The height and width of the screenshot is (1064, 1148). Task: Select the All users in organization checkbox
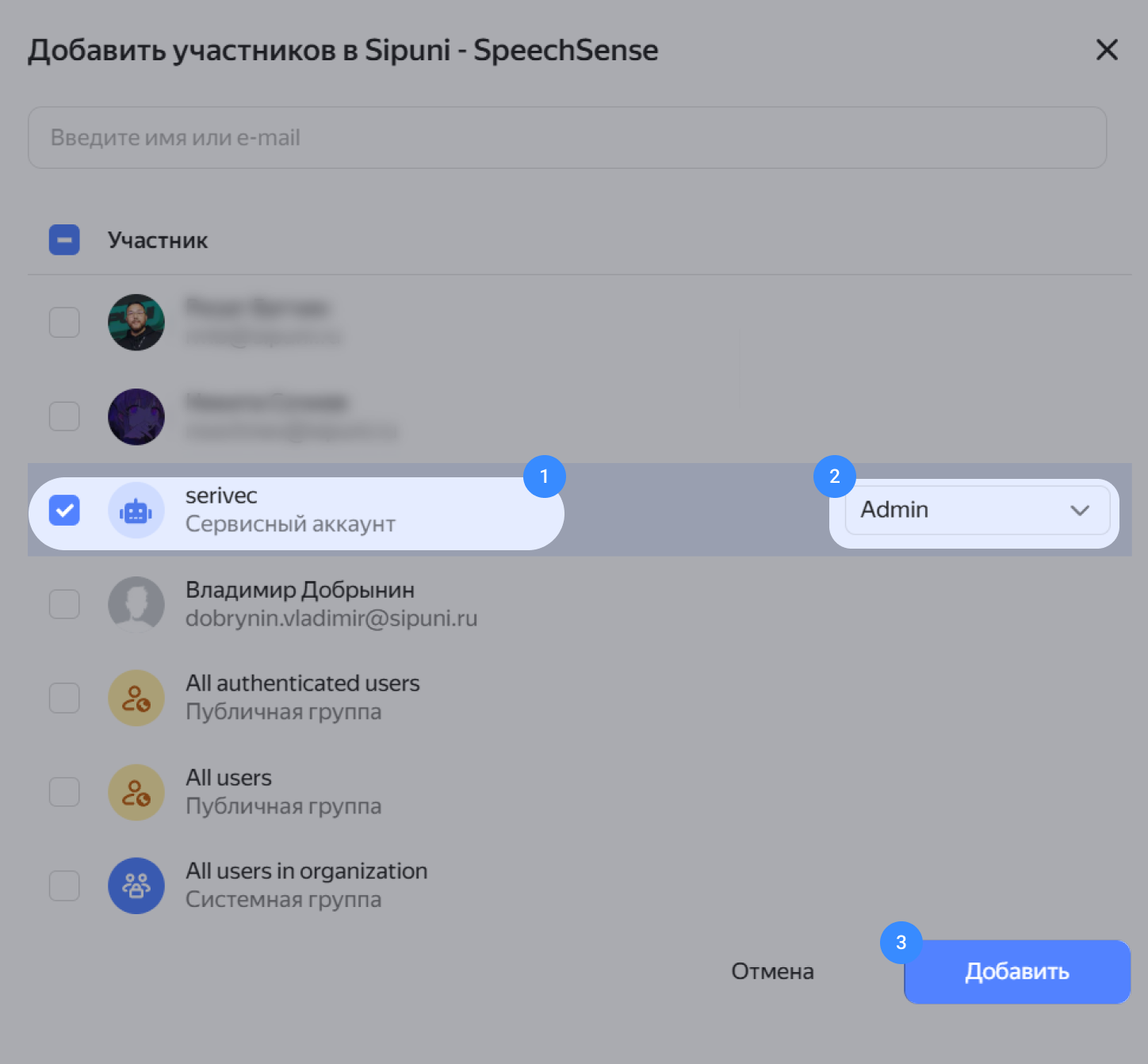(64, 886)
